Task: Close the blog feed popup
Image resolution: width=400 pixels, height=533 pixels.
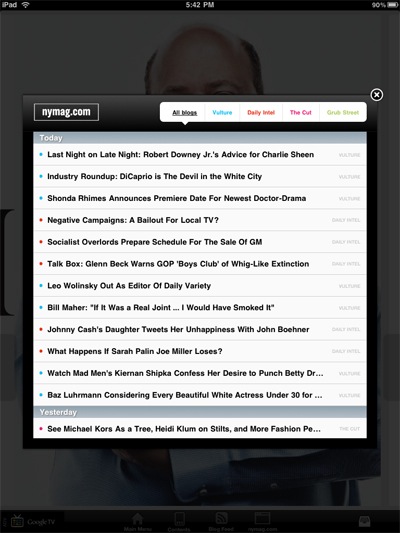Action: point(377,95)
